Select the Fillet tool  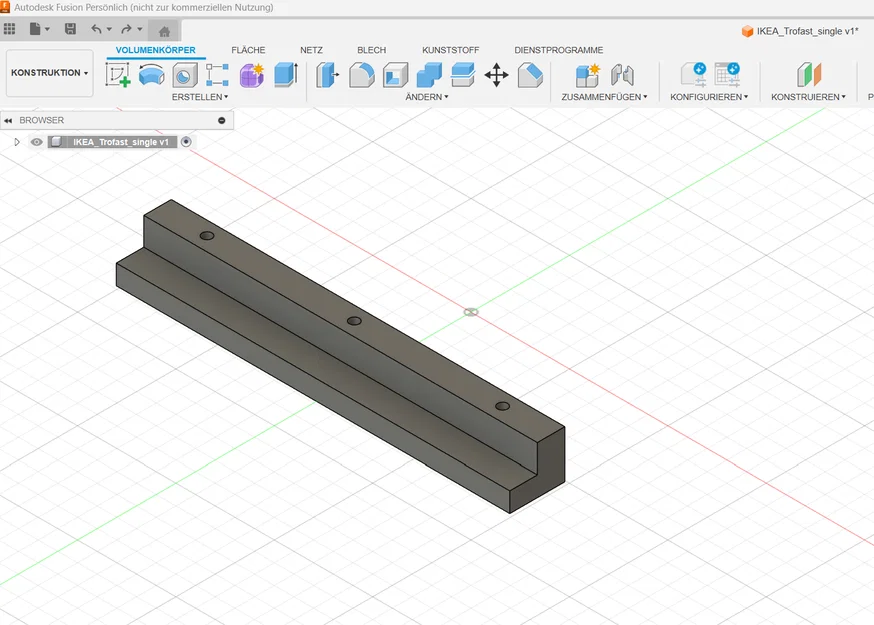(362, 75)
